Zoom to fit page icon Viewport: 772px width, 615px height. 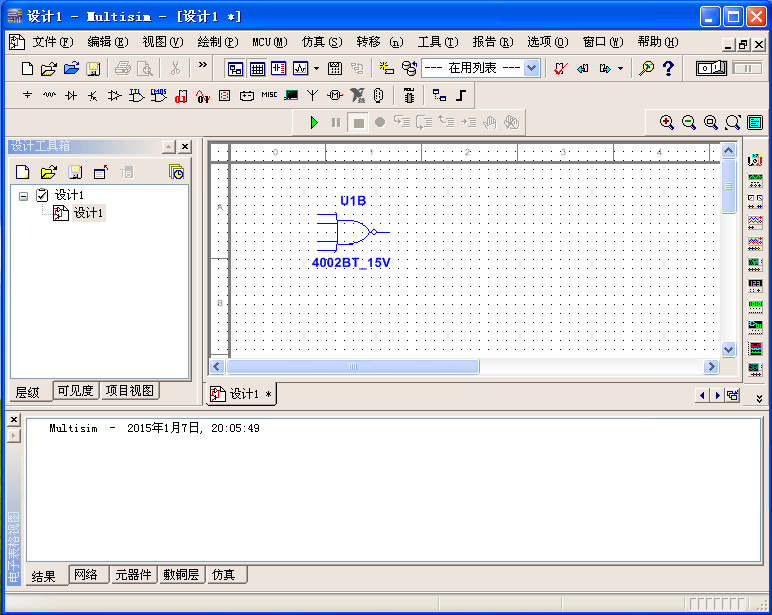click(x=733, y=122)
